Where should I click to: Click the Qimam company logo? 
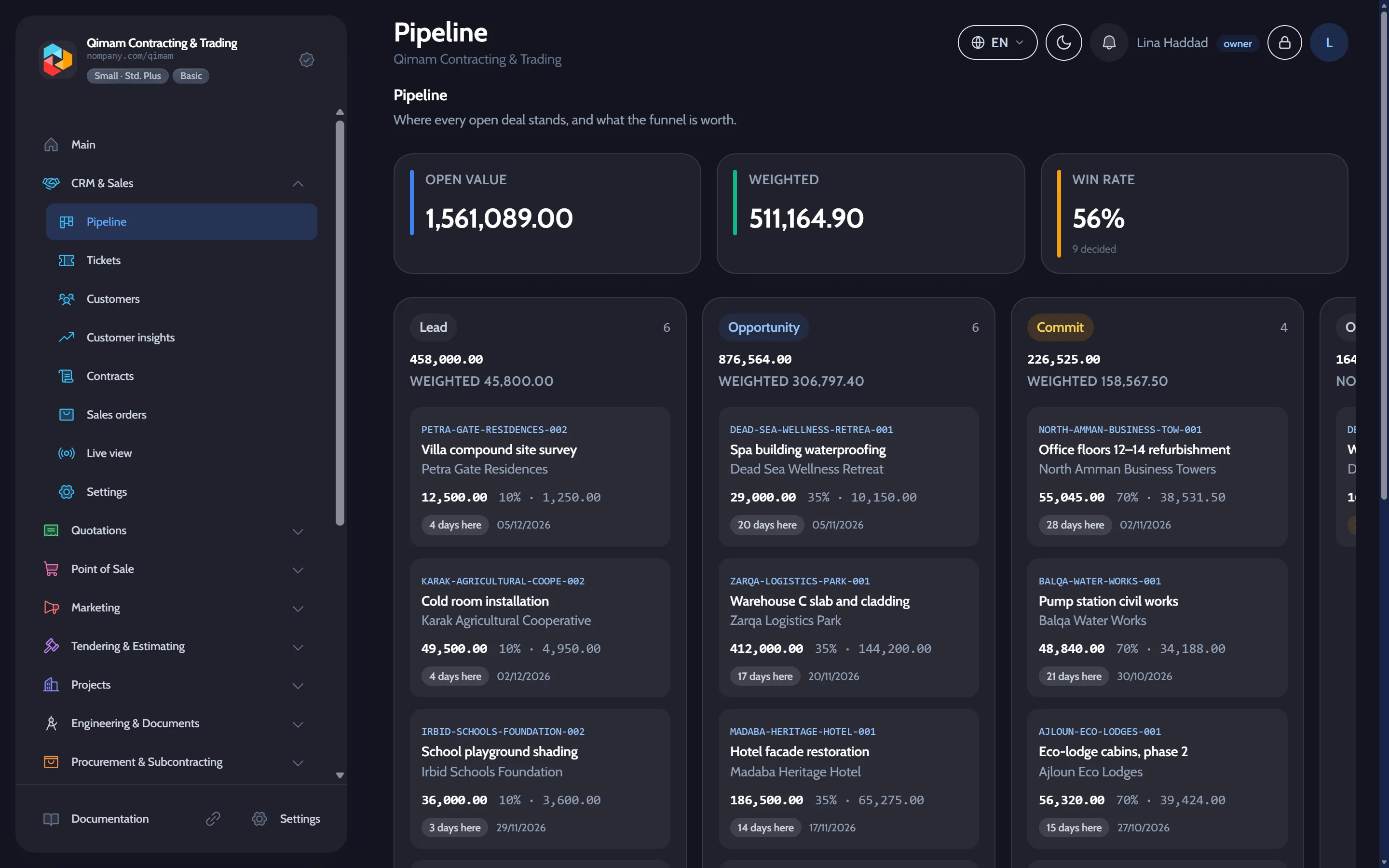(x=57, y=60)
